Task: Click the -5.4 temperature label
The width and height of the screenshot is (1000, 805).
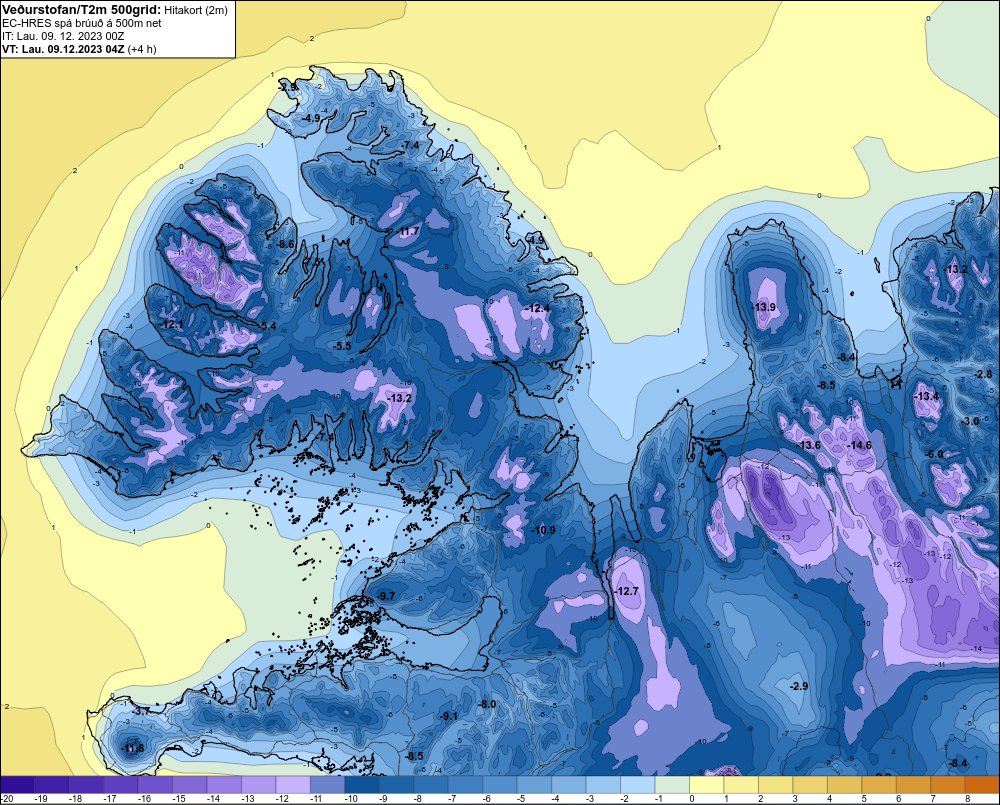Action: pyautogui.click(x=268, y=326)
